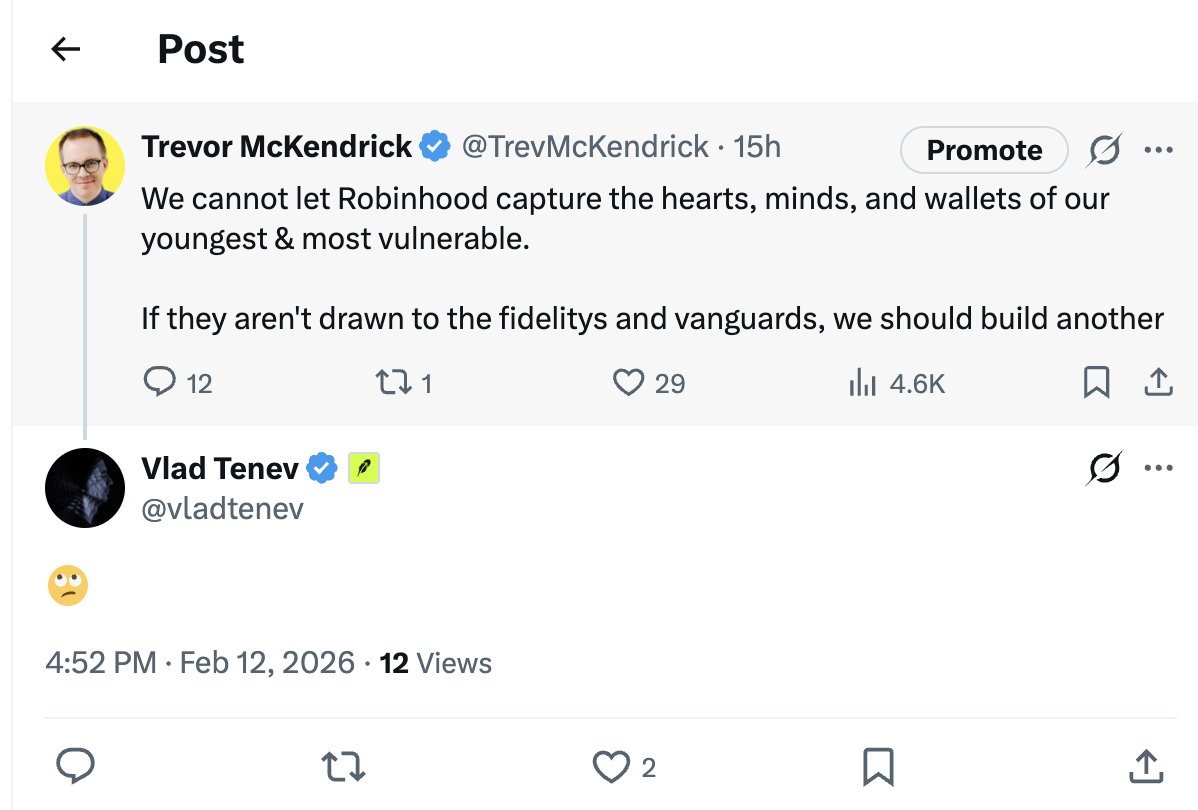Image resolution: width=1198 pixels, height=810 pixels.
Task: Open more options on Trevor's post
Action: (x=1158, y=150)
